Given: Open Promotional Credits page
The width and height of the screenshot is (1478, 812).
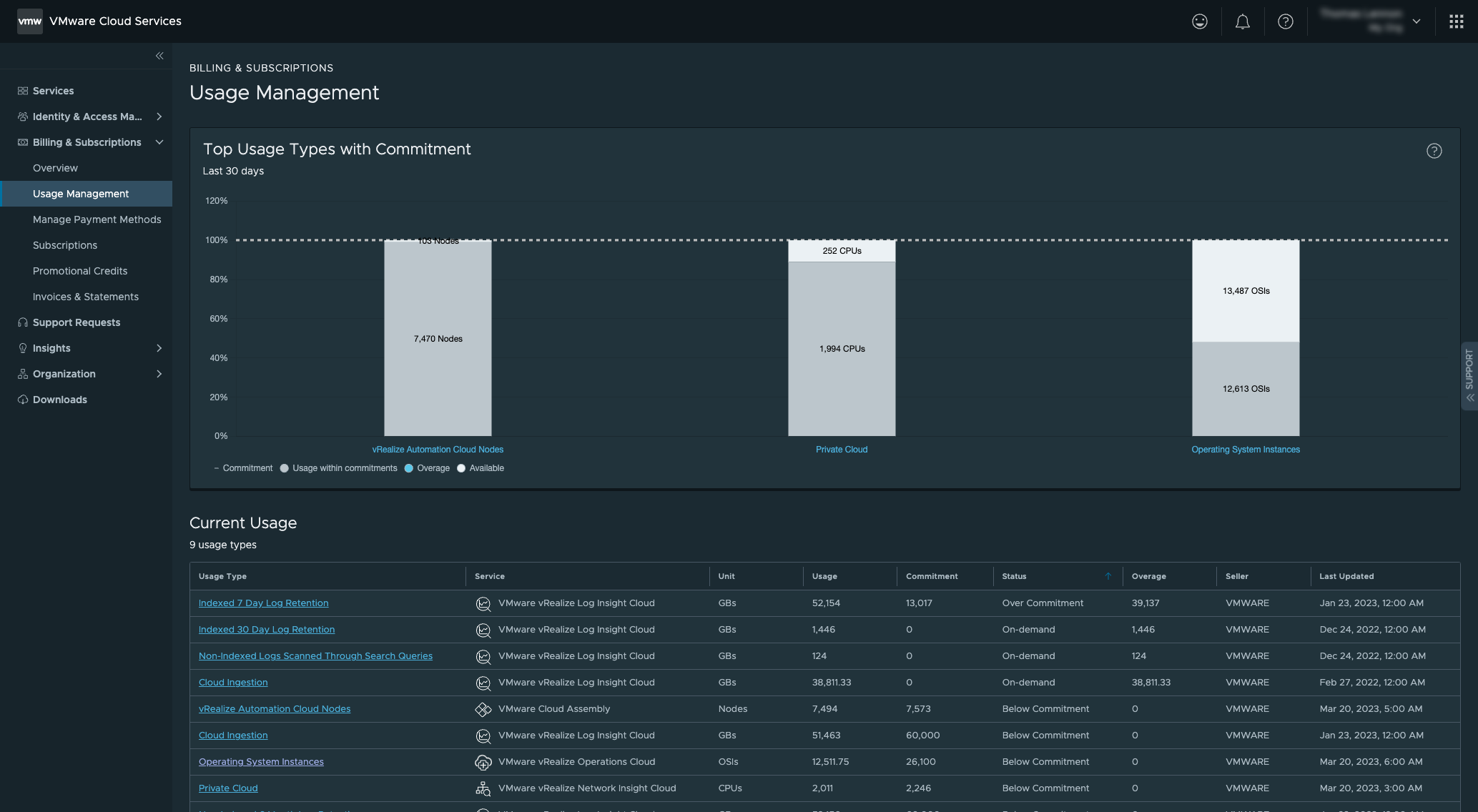Looking at the screenshot, I should coord(80,271).
